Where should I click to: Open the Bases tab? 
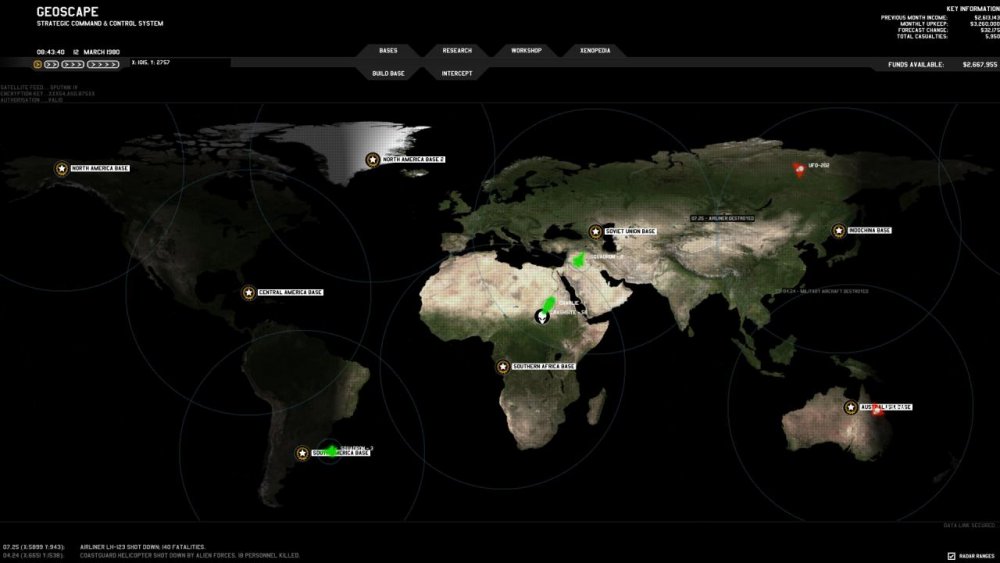pyautogui.click(x=388, y=50)
